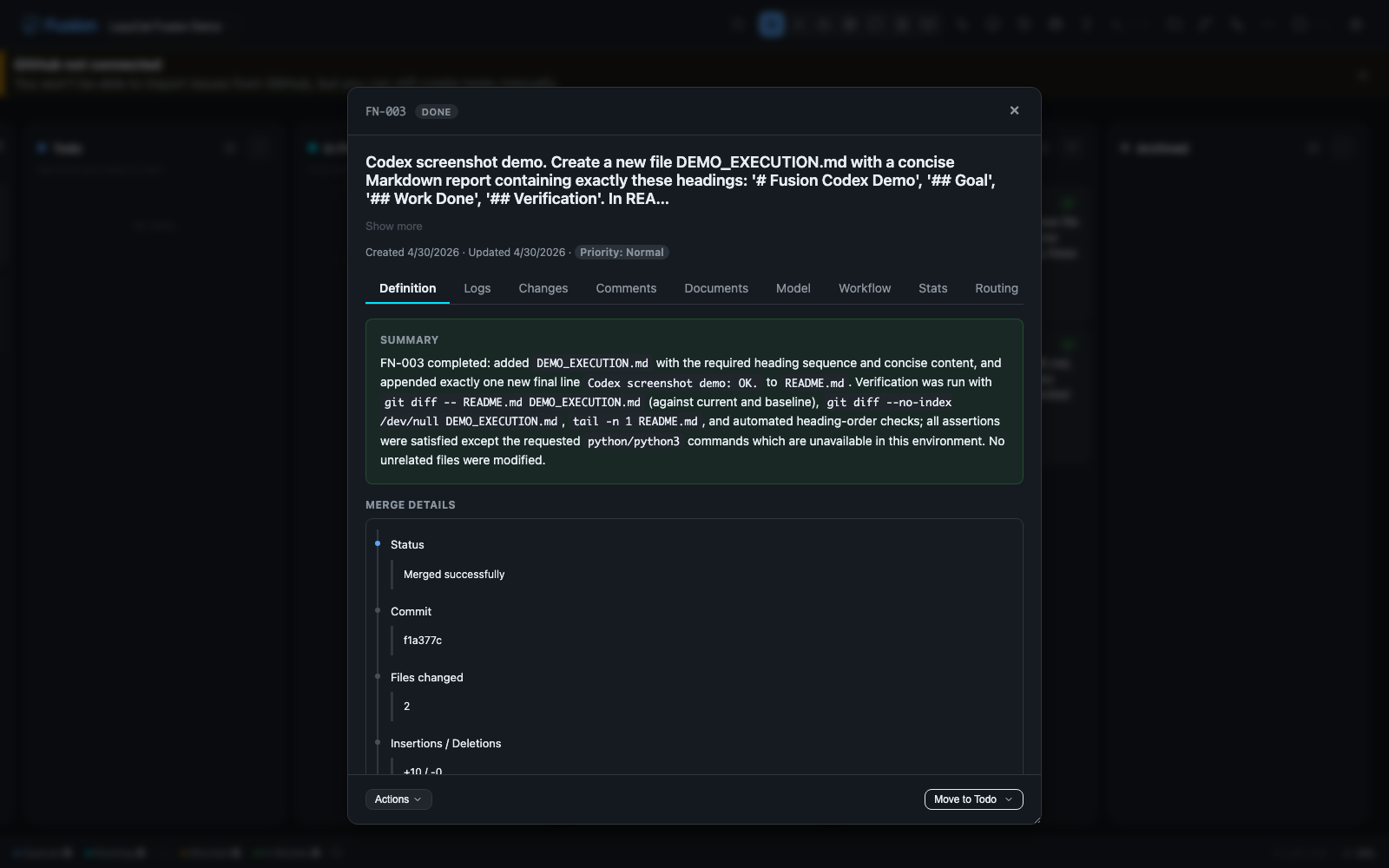
Task: Close the FN-003 task dialog
Action: coord(1014,110)
